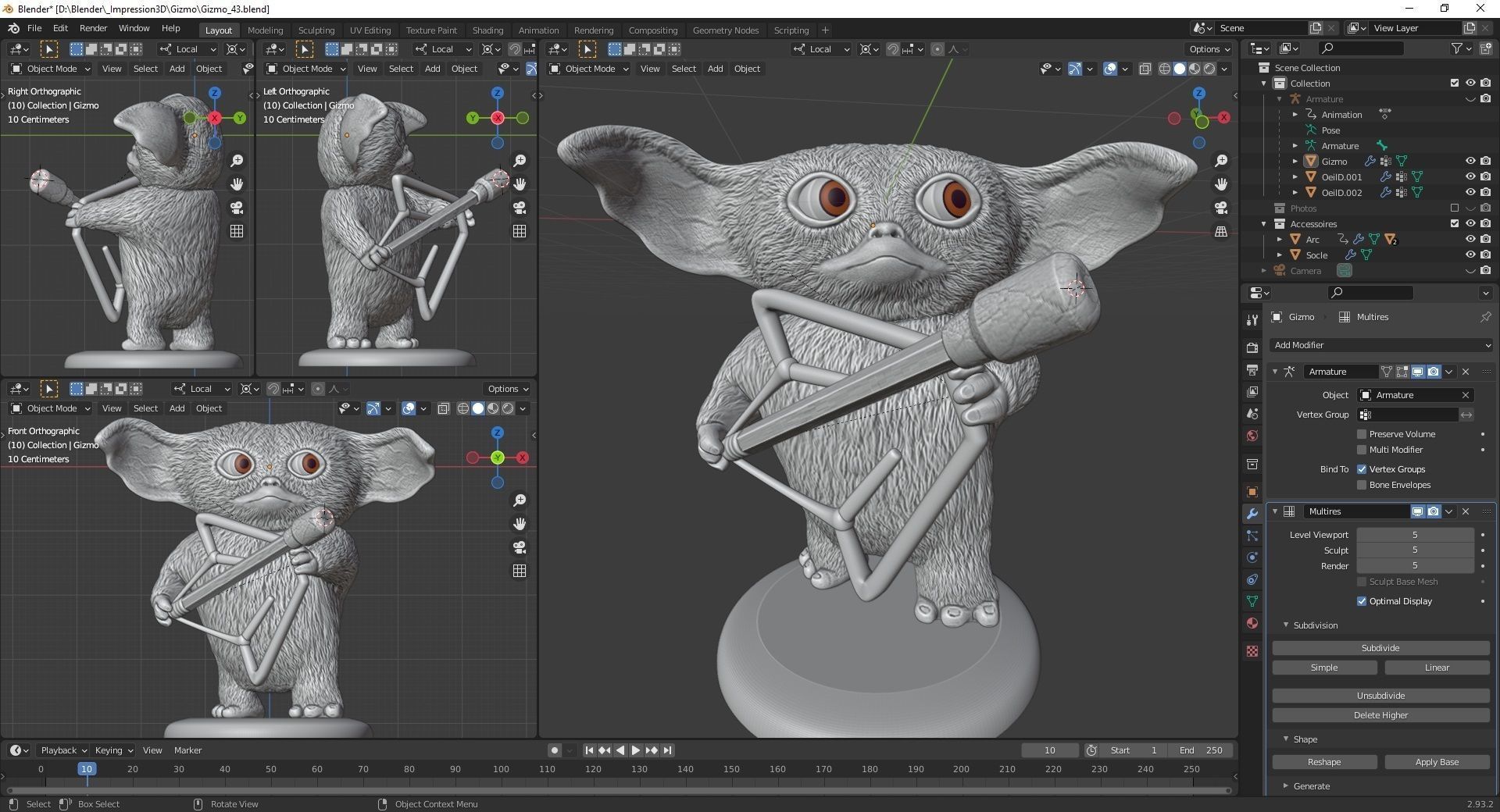
Task: Hide OeilD.001 in viewport via eye icon
Action: tap(1470, 176)
